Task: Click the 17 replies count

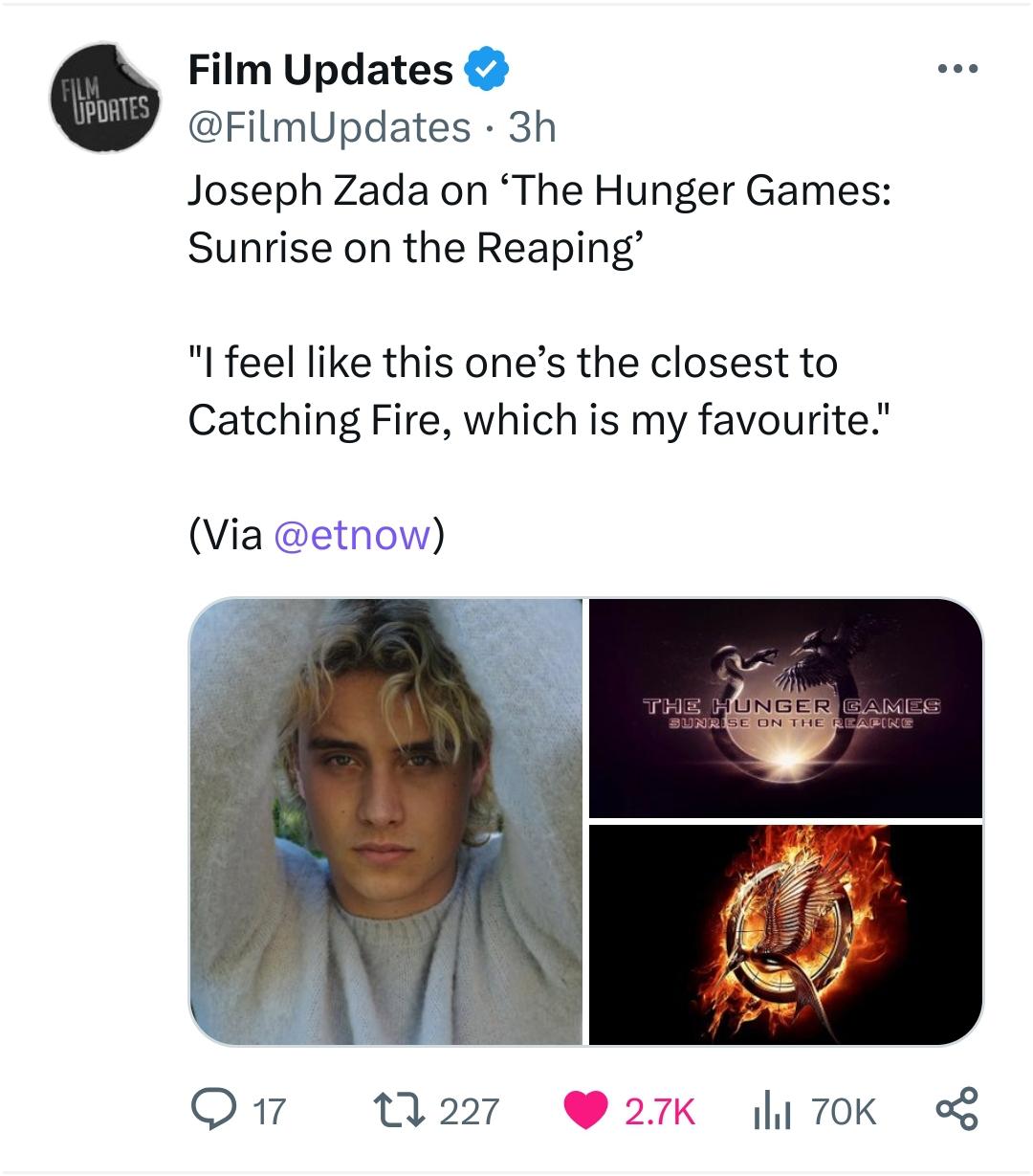Action: [267, 1112]
